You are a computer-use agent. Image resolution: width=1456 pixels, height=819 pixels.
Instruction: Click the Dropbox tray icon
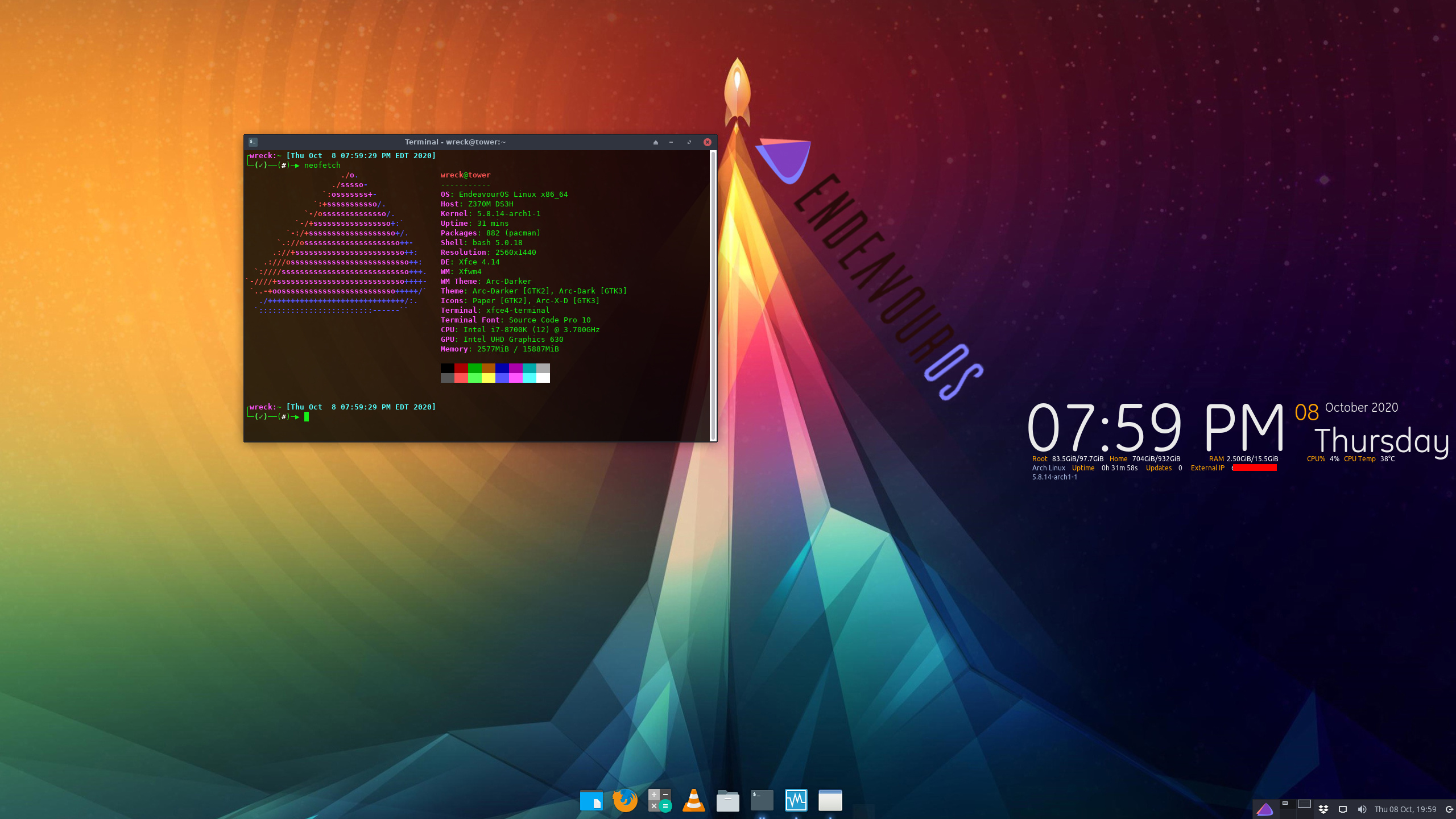pyautogui.click(x=1323, y=809)
